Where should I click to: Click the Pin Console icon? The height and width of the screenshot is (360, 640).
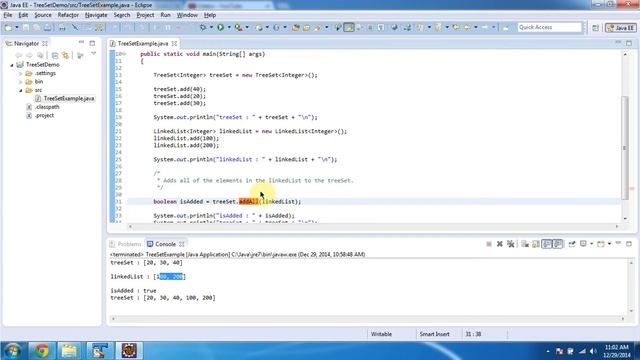(x=572, y=244)
